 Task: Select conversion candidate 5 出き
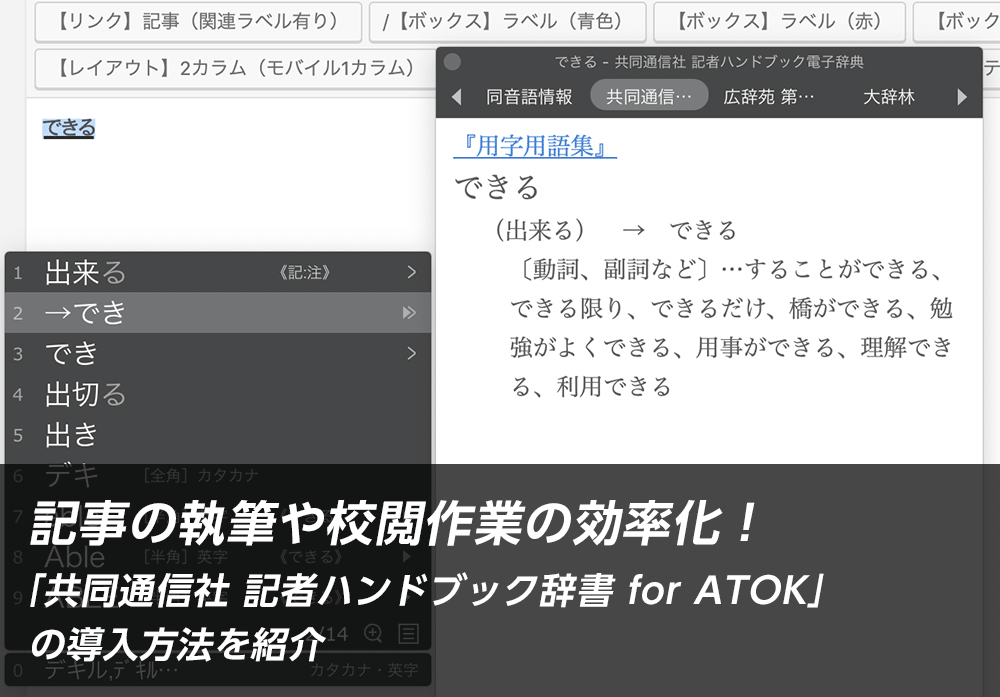tap(218, 435)
